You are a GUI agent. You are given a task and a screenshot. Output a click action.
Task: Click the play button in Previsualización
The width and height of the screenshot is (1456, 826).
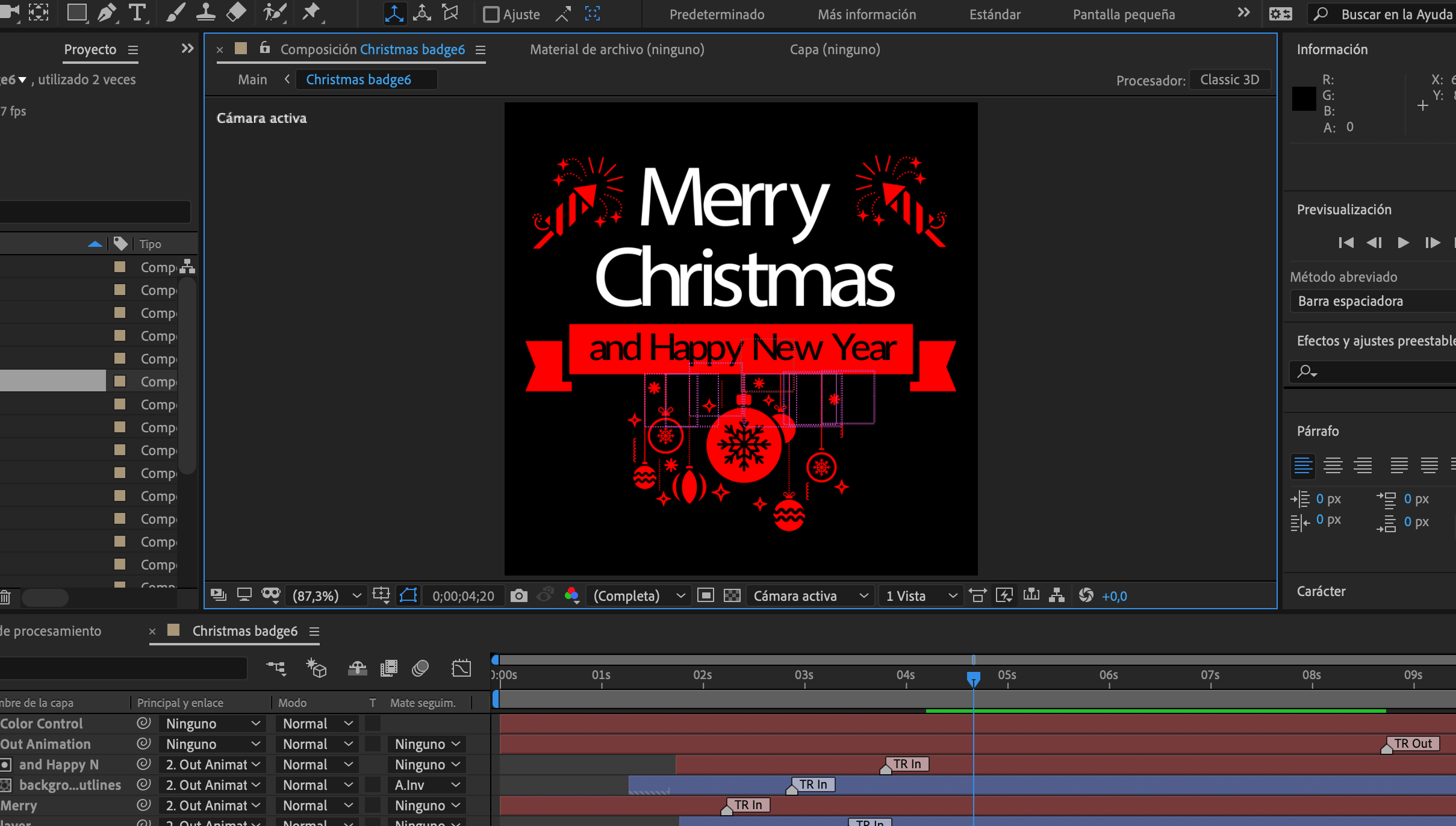[1403, 243]
